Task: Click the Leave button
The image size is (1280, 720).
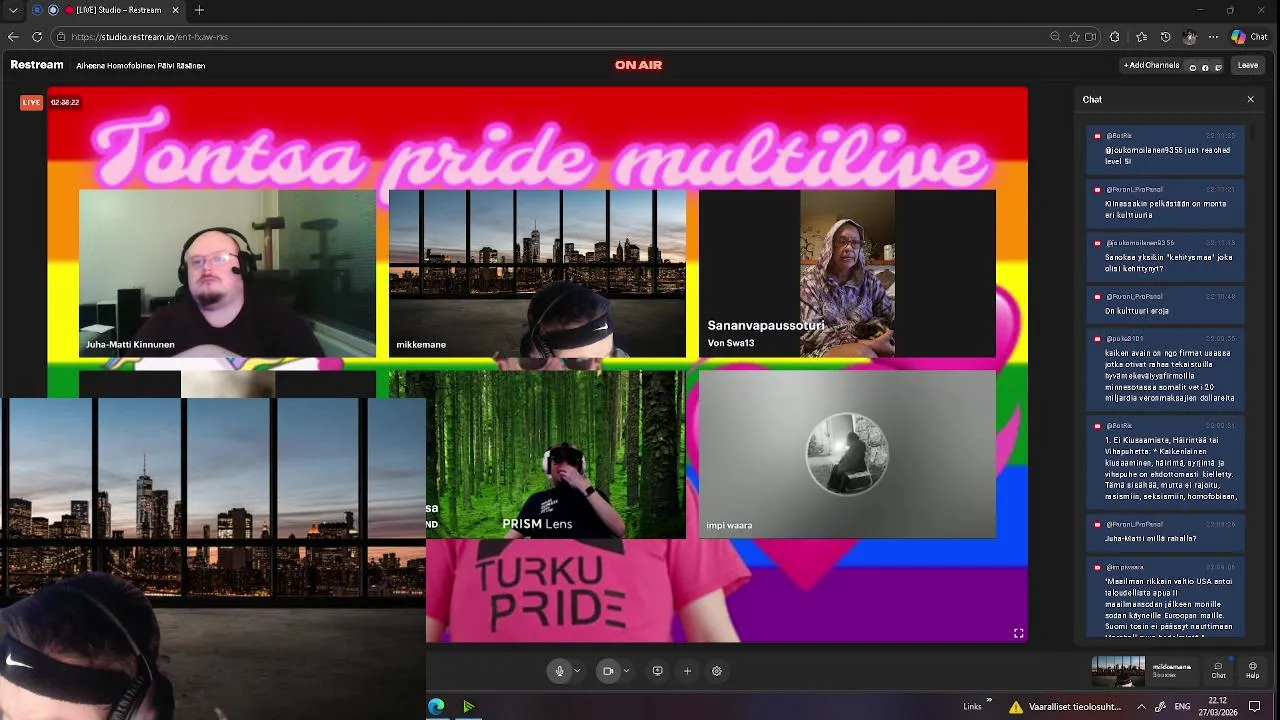Action: [x=1248, y=65]
